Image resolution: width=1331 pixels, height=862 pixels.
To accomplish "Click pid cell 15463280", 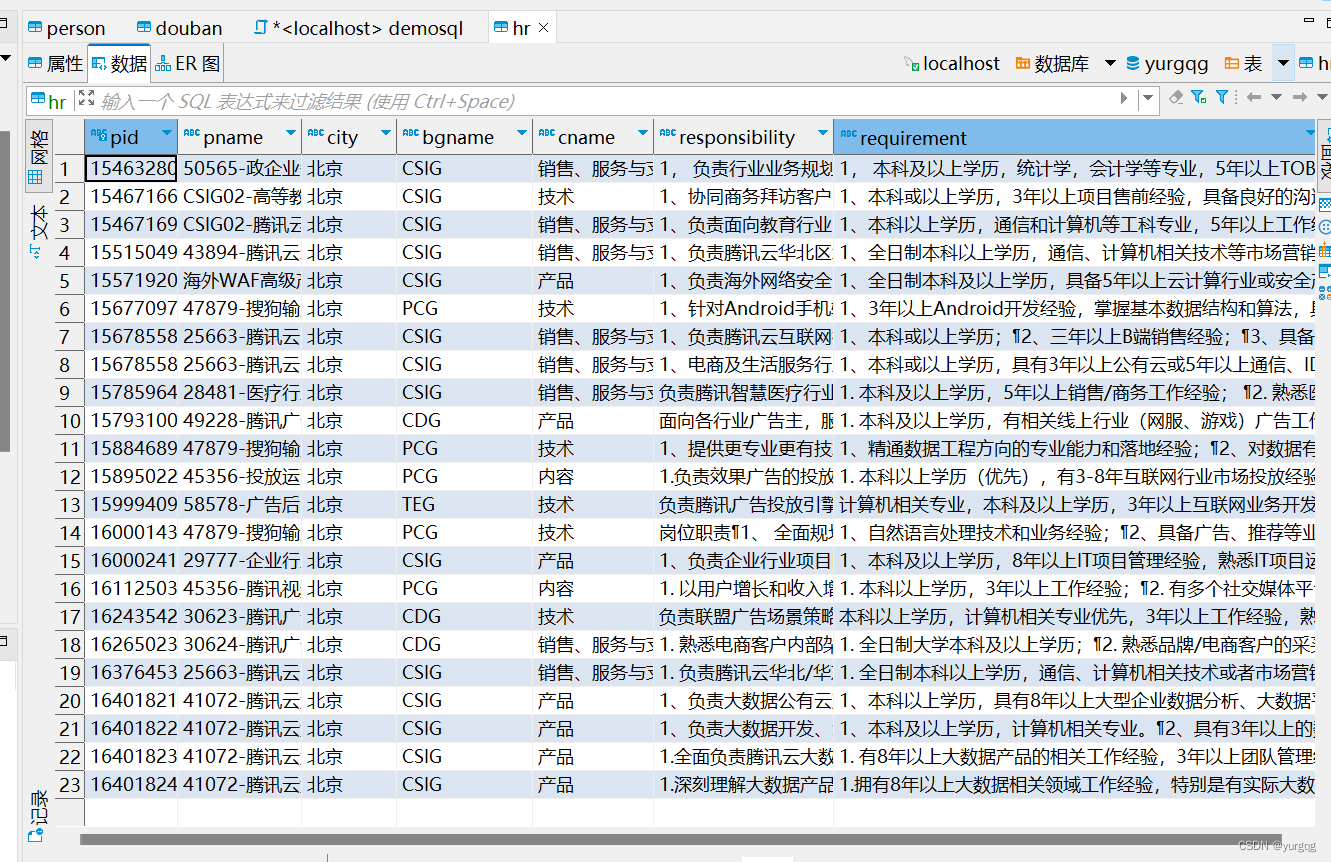I will click(132, 168).
